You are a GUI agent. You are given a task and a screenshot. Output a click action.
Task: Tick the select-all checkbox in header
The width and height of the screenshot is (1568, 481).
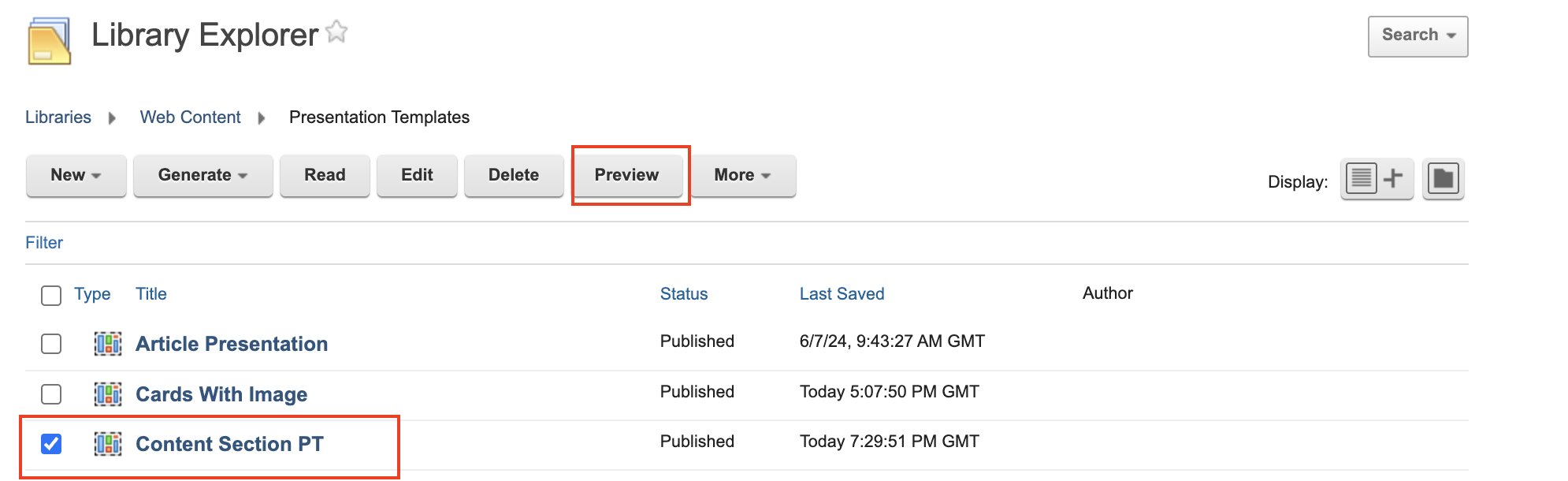click(x=51, y=296)
